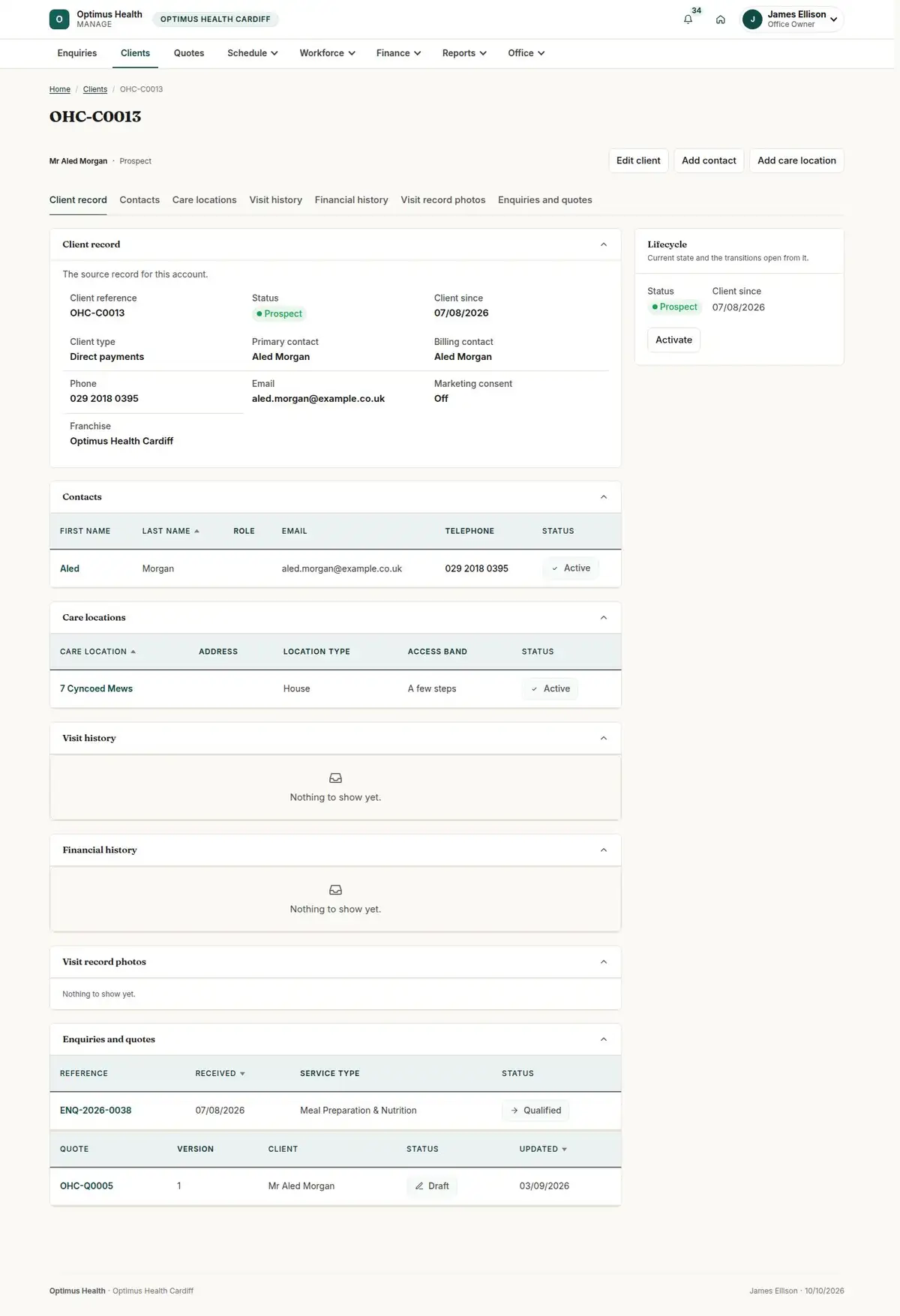Collapse the Financial history panel
900x1316 pixels.
(x=604, y=850)
